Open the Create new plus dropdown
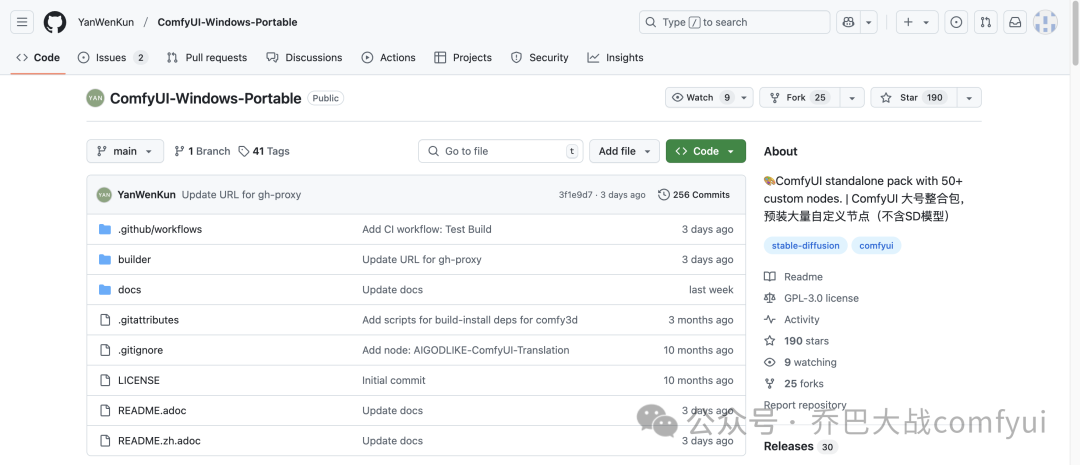 (x=917, y=22)
